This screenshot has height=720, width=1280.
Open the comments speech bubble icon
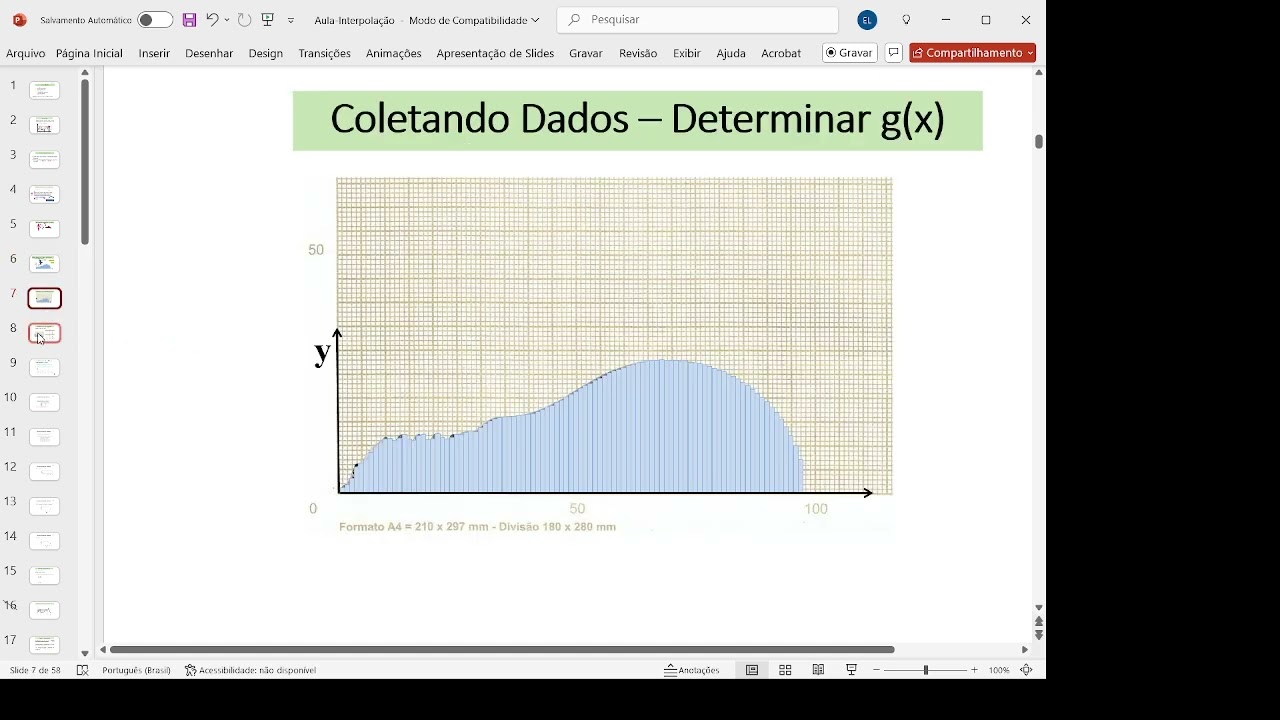click(x=894, y=53)
